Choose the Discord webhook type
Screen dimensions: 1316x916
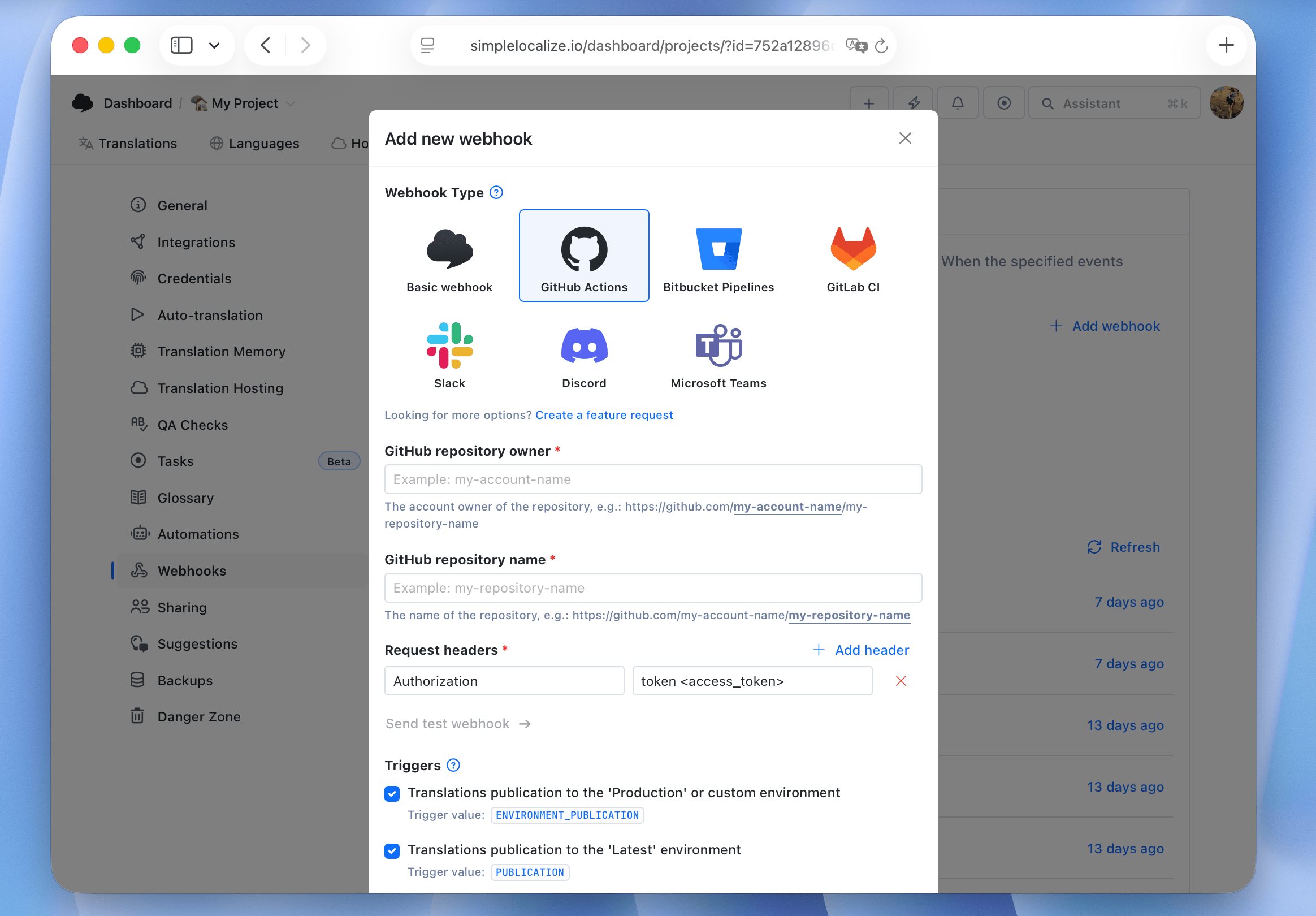(x=583, y=353)
